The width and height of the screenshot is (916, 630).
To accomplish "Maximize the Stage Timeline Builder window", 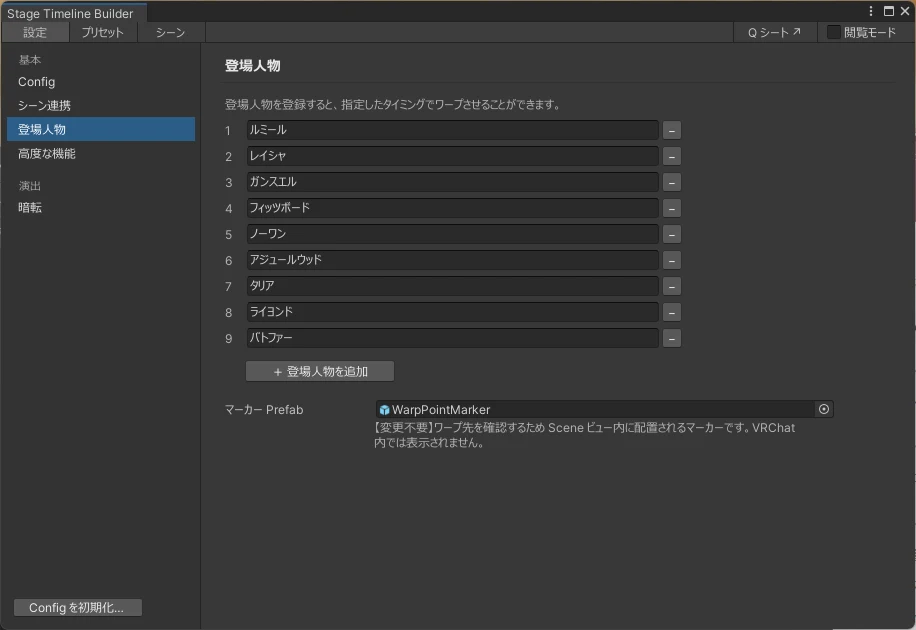I will coord(889,11).
